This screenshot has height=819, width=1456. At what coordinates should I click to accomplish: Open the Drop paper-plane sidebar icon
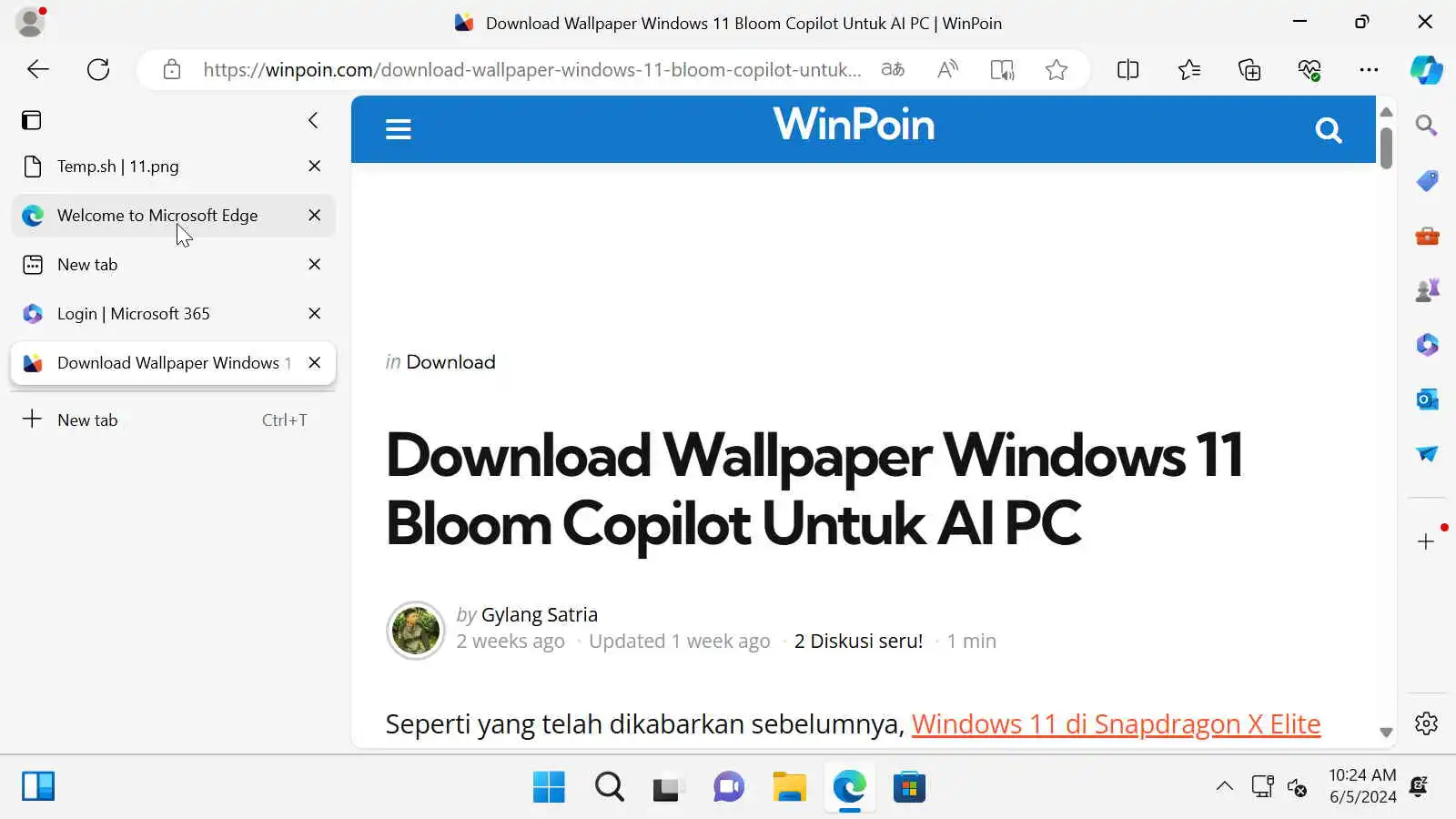point(1427,453)
